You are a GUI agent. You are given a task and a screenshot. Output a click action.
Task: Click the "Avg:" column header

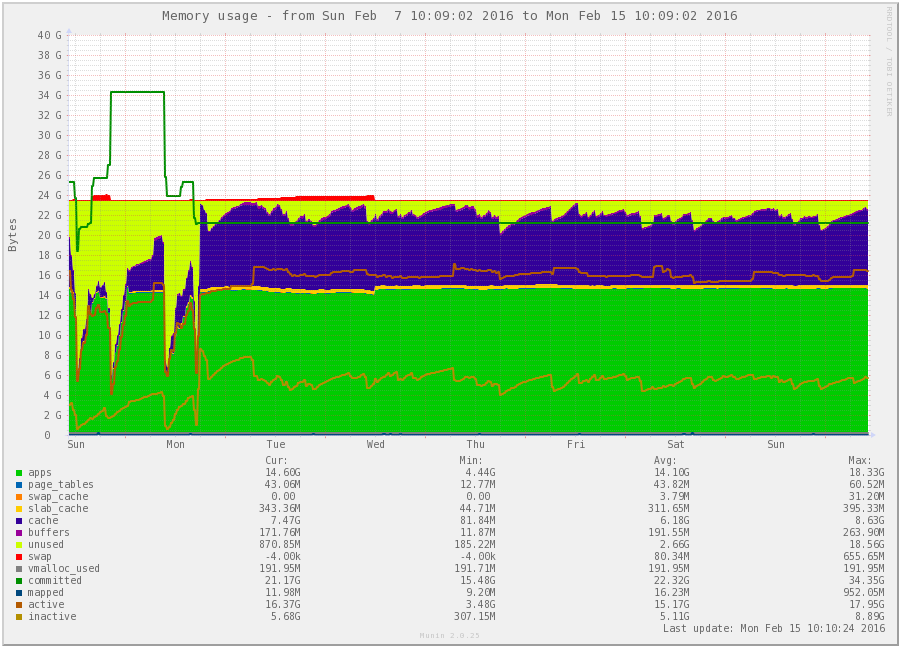tap(677, 460)
